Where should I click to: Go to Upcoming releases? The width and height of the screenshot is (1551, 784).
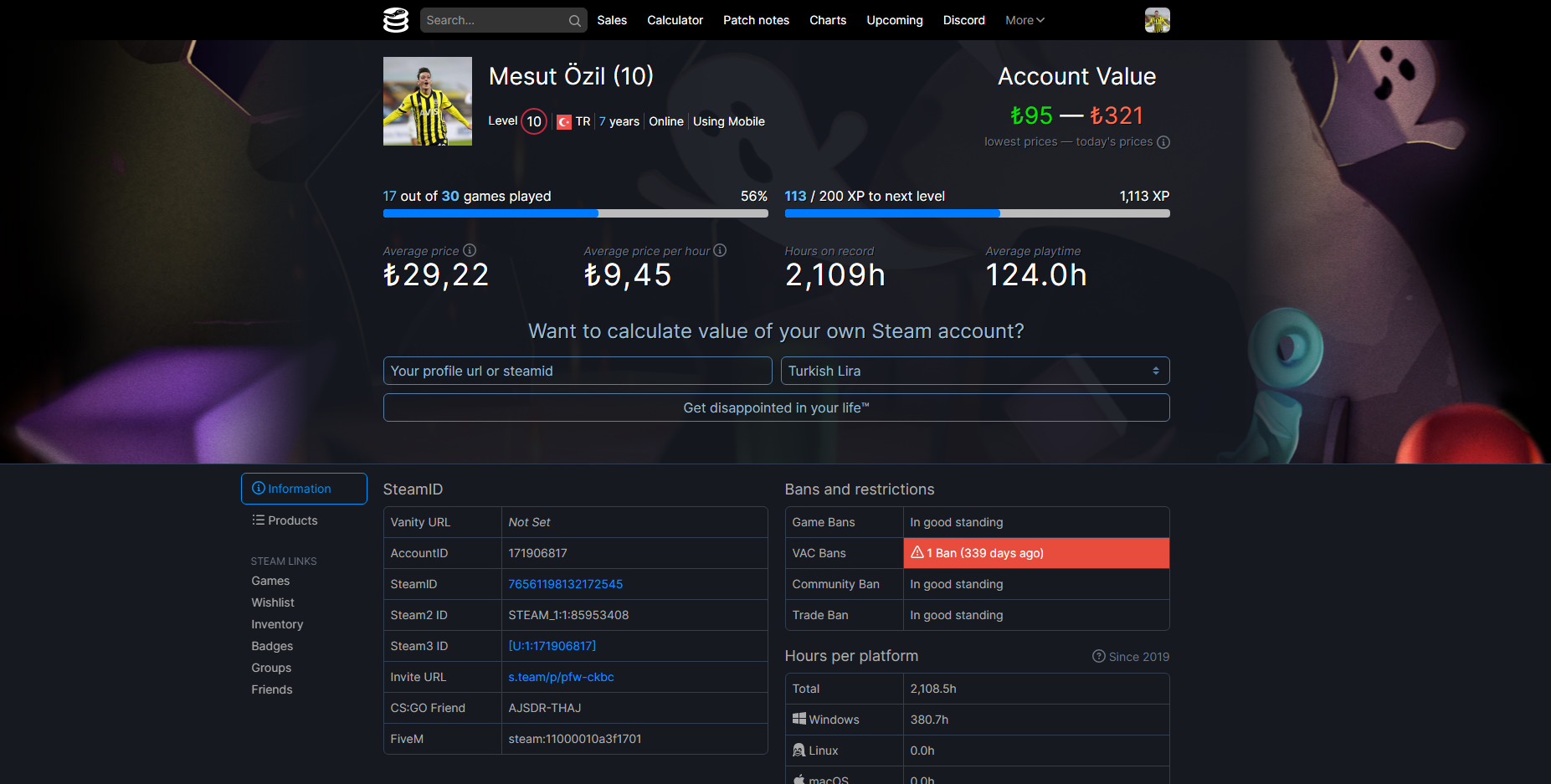pos(895,20)
